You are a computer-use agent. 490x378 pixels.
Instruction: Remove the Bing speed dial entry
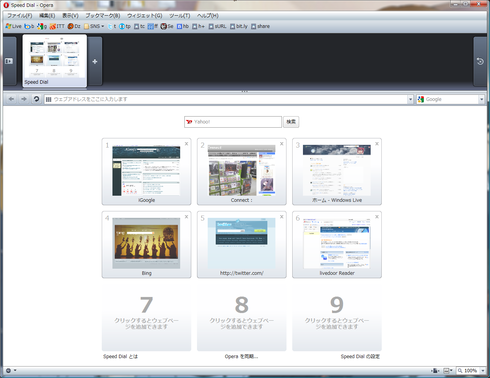tap(186, 217)
